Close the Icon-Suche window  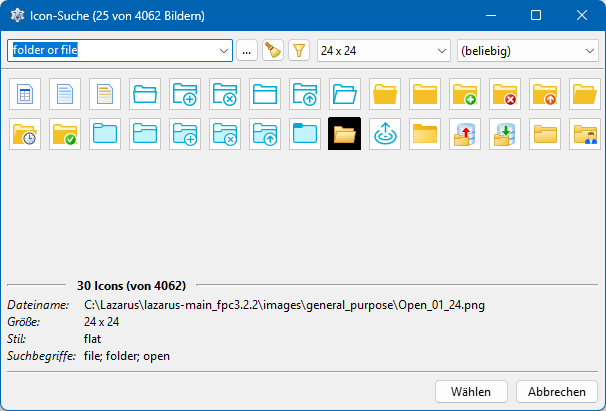[x=582, y=15]
